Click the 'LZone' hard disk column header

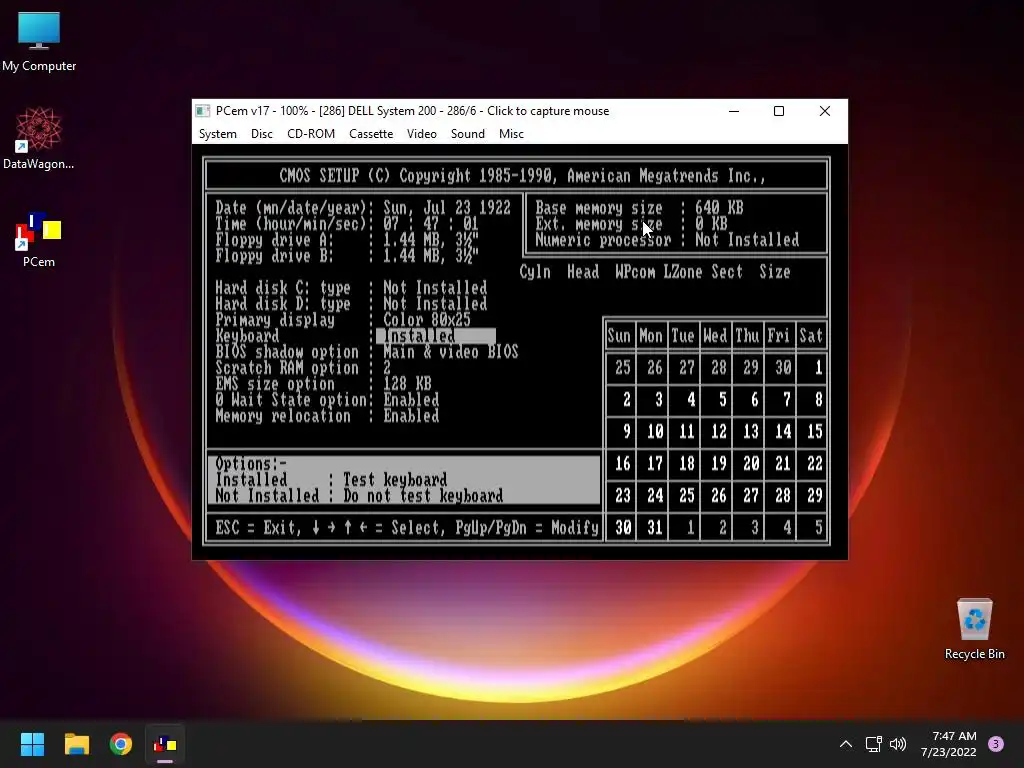[683, 272]
